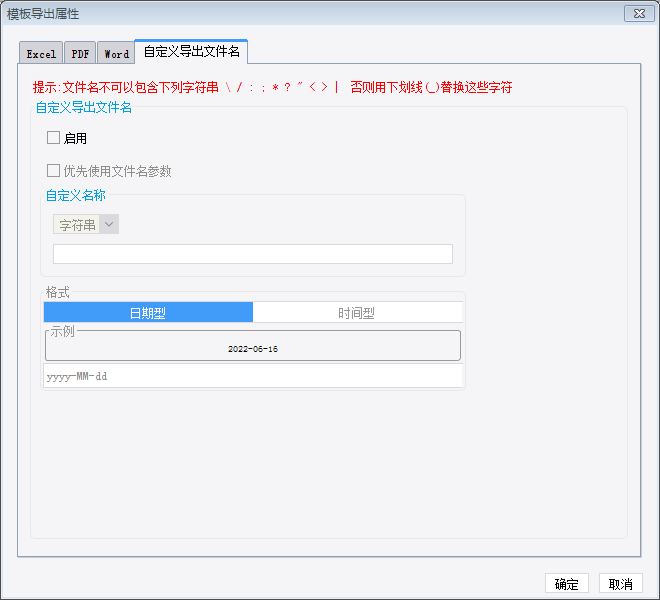Confirm with the 确定 button
Image resolution: width=660 pixels, height=600 pixels.
(567, 584)
